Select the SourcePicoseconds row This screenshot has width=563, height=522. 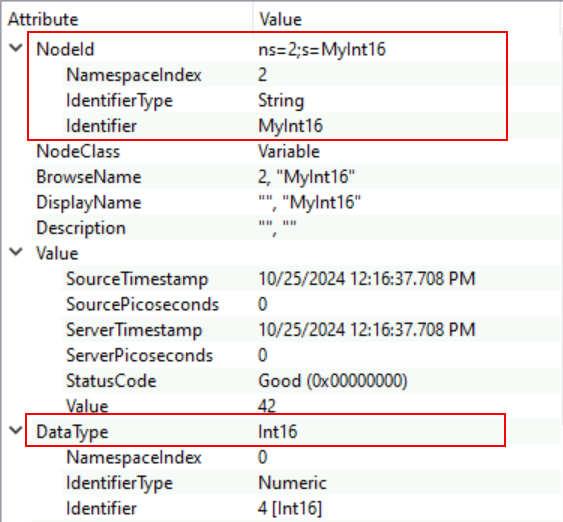(312, 304)
